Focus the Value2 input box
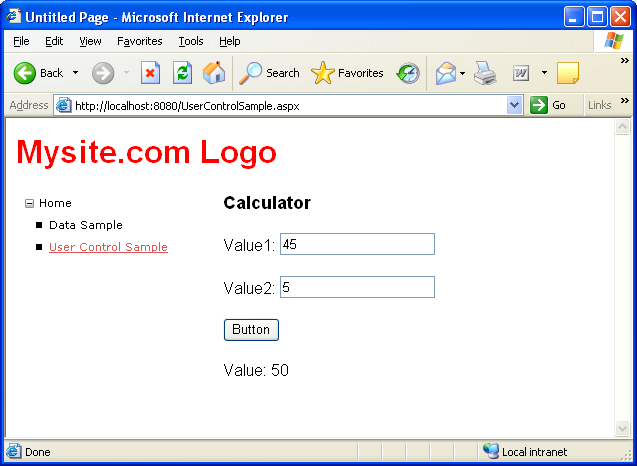This screenshot has height=466, width=637. pyautogui.click(x=357, y=288)
